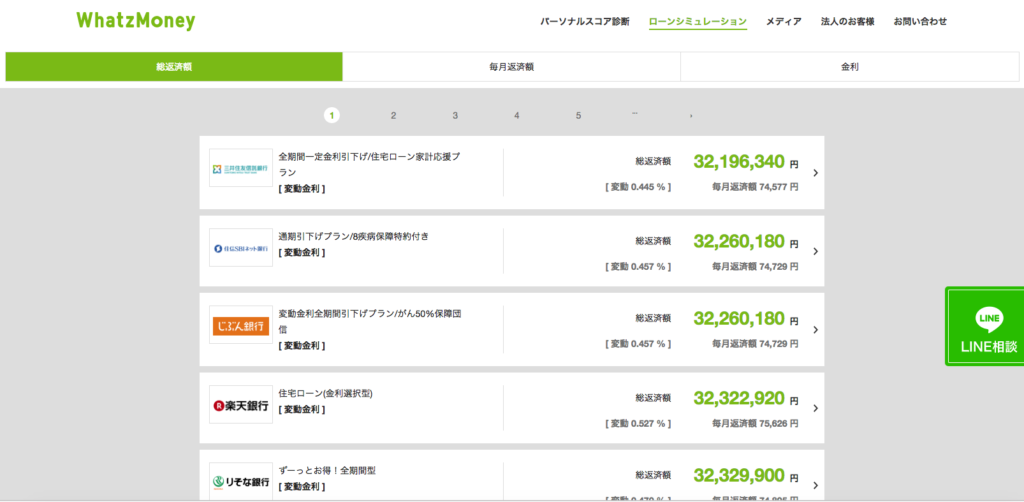This screenshot has width=1024, height=502.
Task: Open お問い合わせ page
Action: (x=920, y=22)
